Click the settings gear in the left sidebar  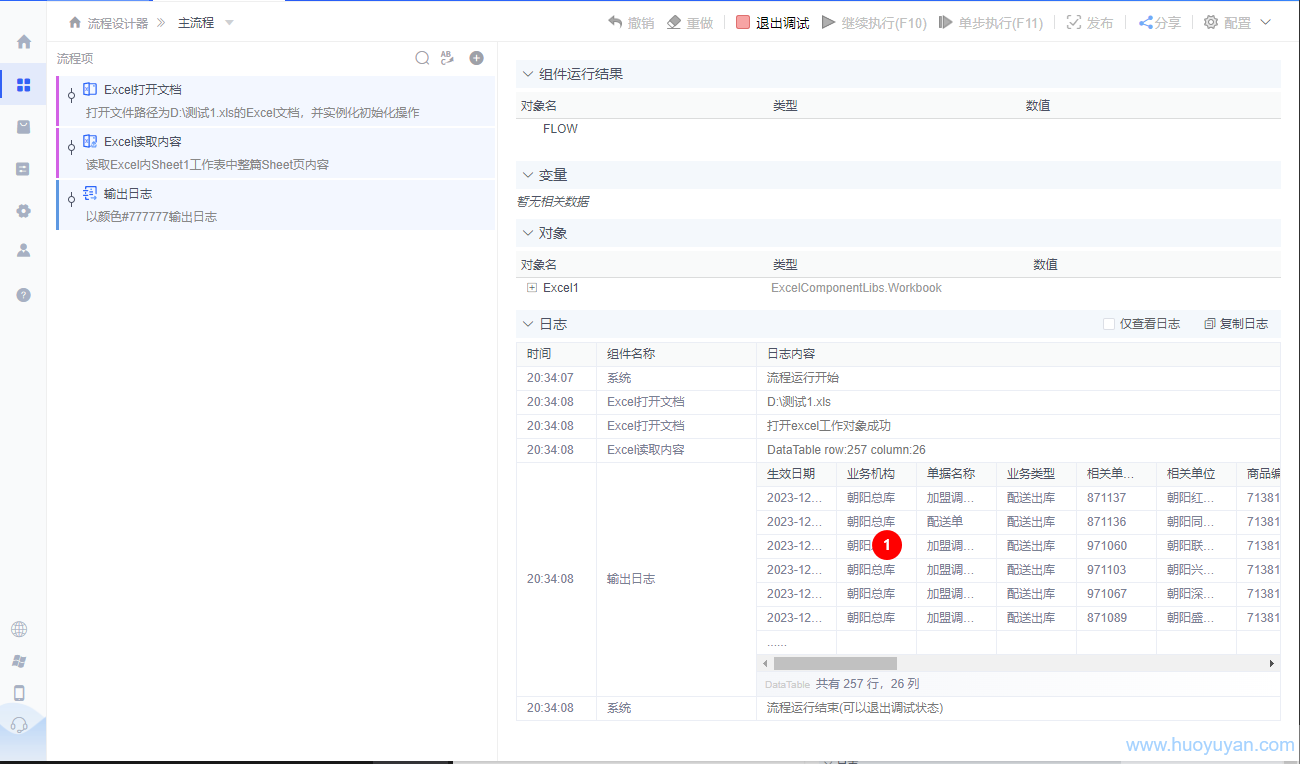click(23, 210)
